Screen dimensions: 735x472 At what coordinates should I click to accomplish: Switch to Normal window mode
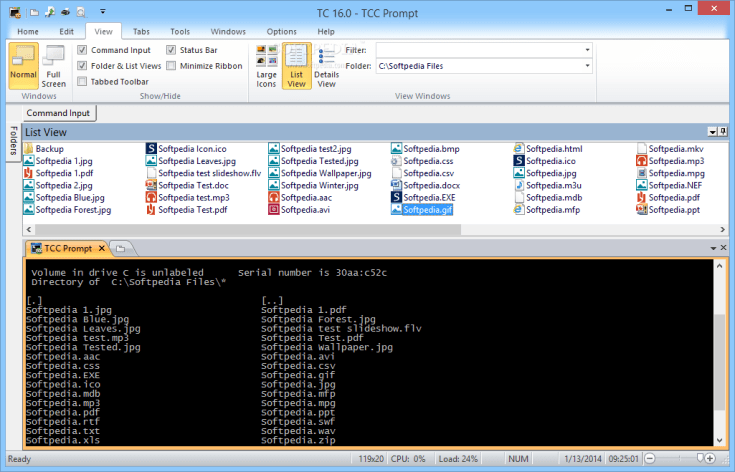pos(23,66)
